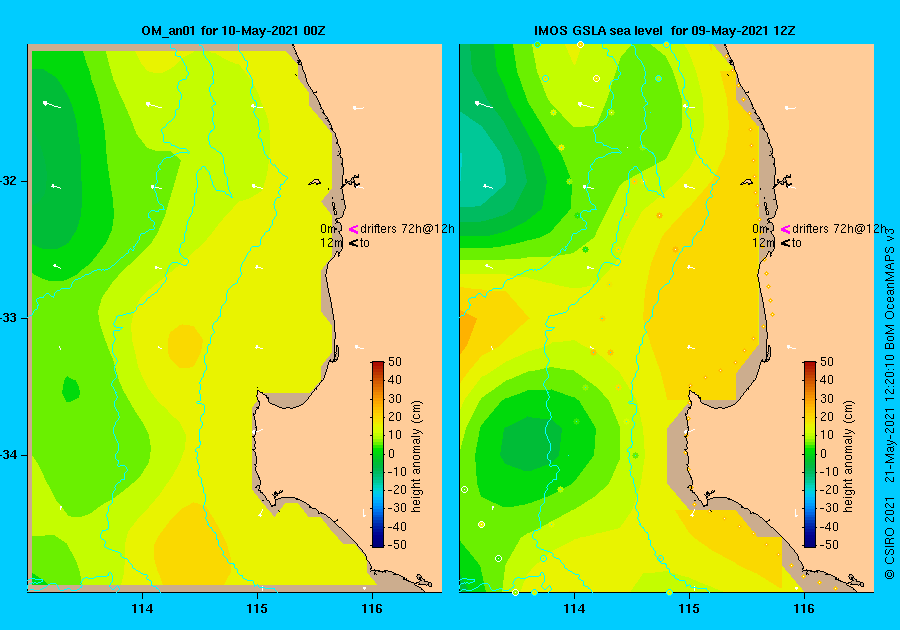900x630 pixels.
Task: Click the '0m' depth label in IMOS GSLA legend
Action: tap(759, 229)
